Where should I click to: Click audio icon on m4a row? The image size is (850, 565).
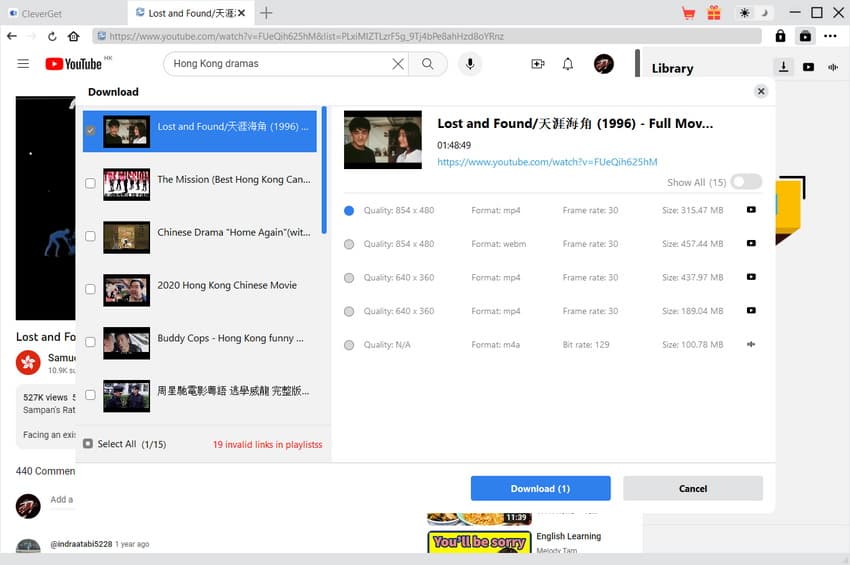click(x=751, y=344)
